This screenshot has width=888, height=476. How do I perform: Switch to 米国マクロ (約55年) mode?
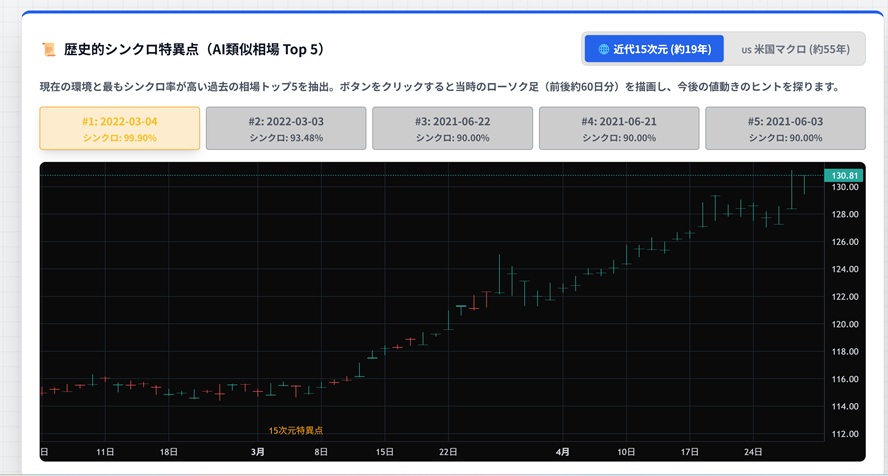click(796, 49)
